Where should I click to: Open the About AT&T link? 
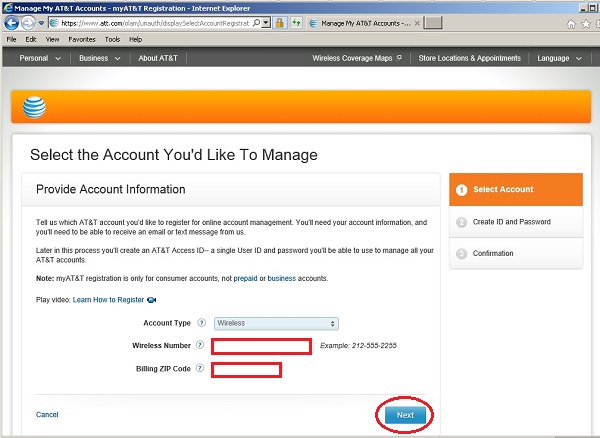tap(158, 58)
